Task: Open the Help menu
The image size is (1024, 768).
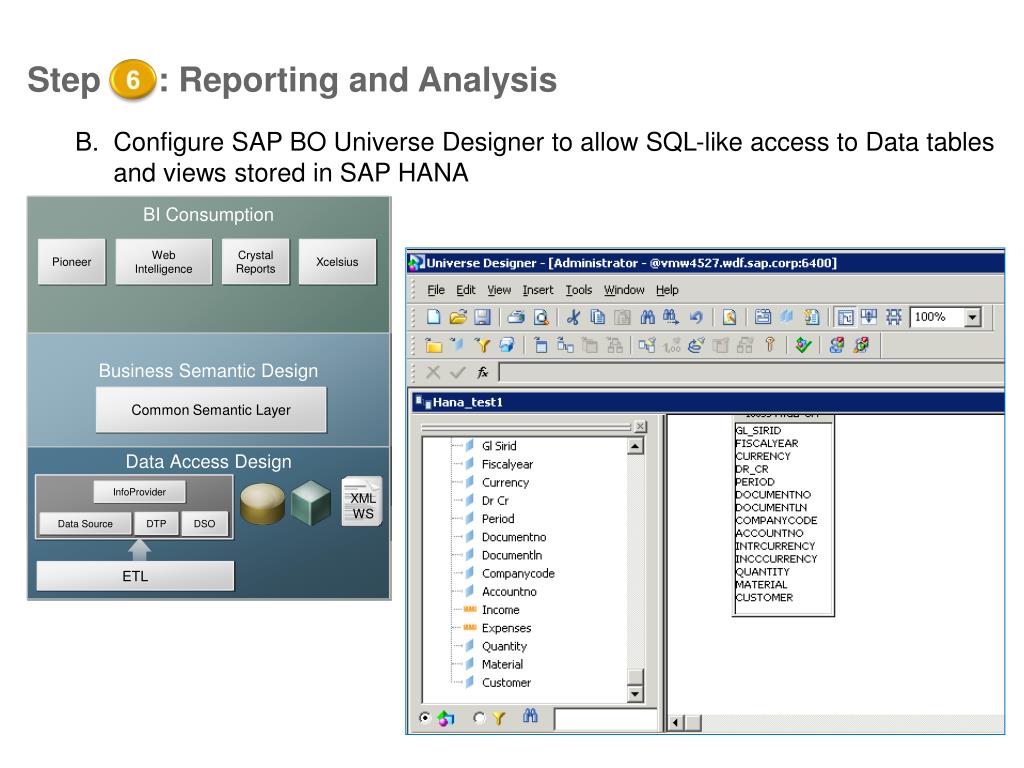Action: (667, 290)
